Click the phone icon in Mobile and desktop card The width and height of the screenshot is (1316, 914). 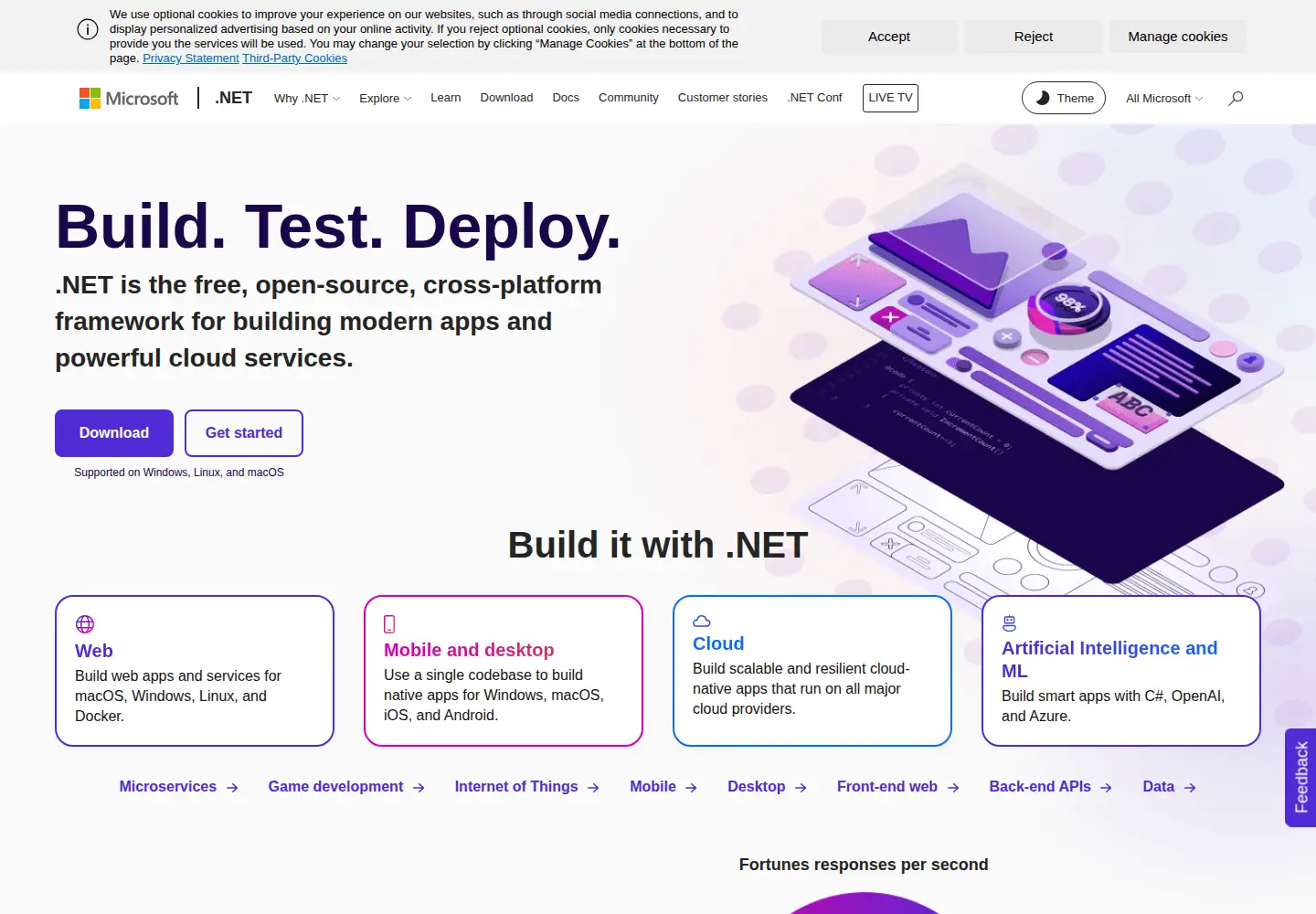coord(389,624)
